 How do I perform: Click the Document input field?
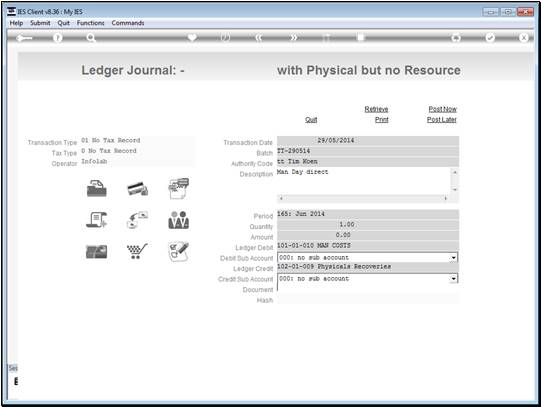point(368,289)
